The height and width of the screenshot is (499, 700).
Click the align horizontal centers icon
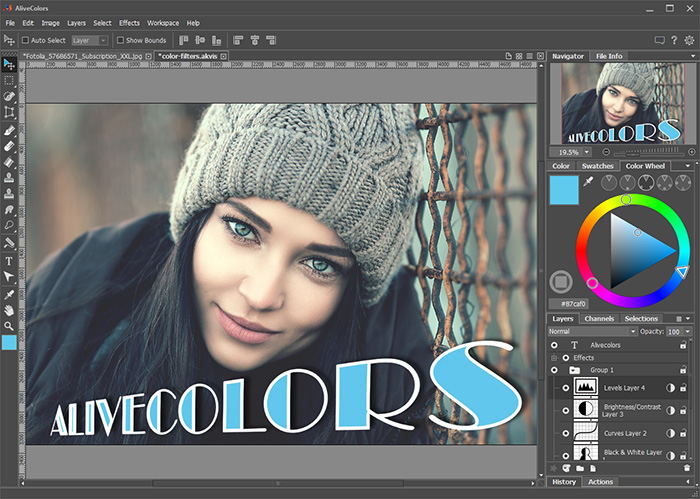pos(254,41)
